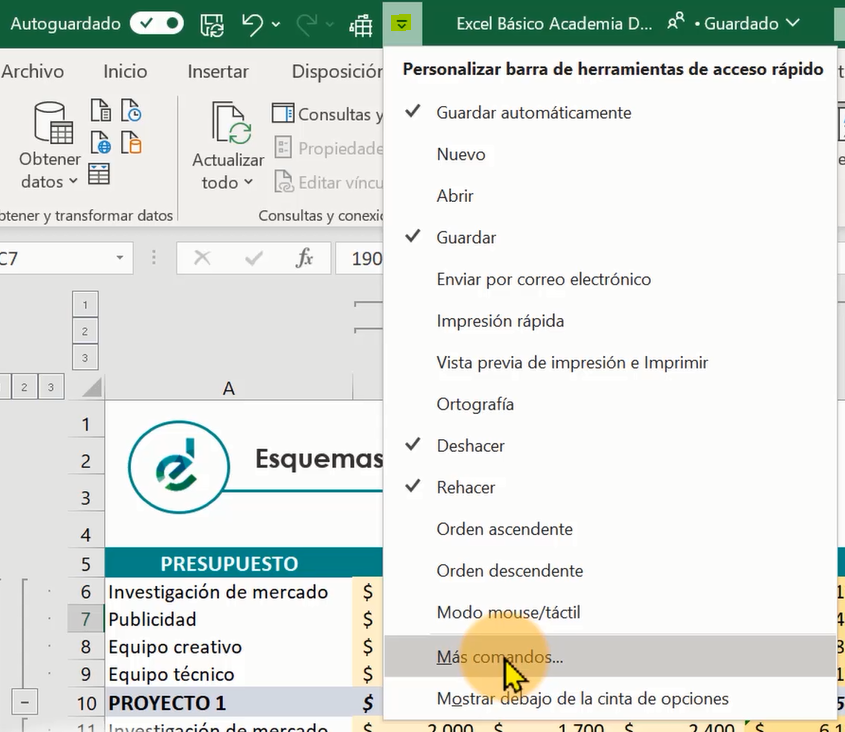
Task: Click the grayed Redo arrow icon
Action: (307, 24)
